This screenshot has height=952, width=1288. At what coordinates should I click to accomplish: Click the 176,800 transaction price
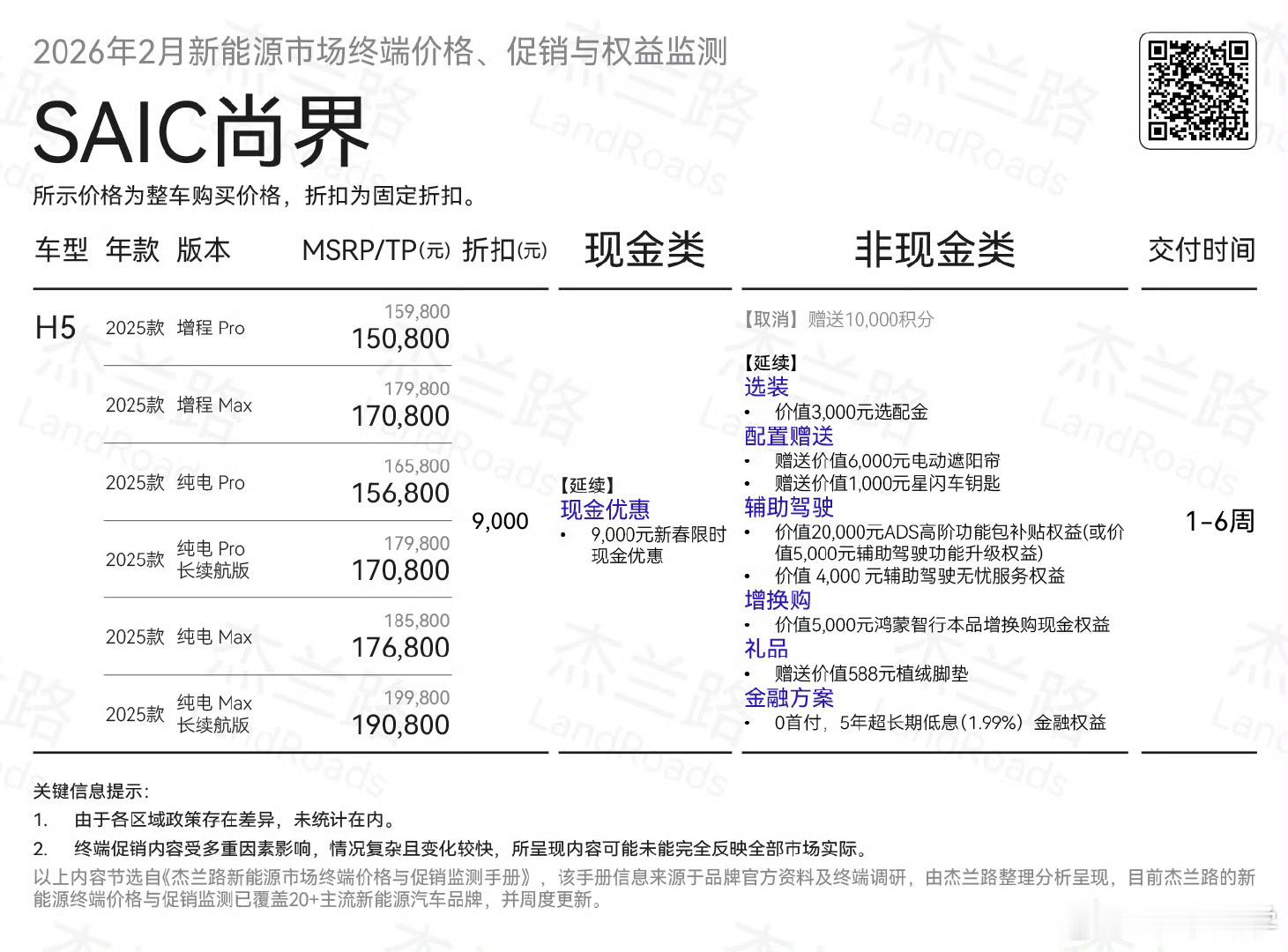click(400, 648)
